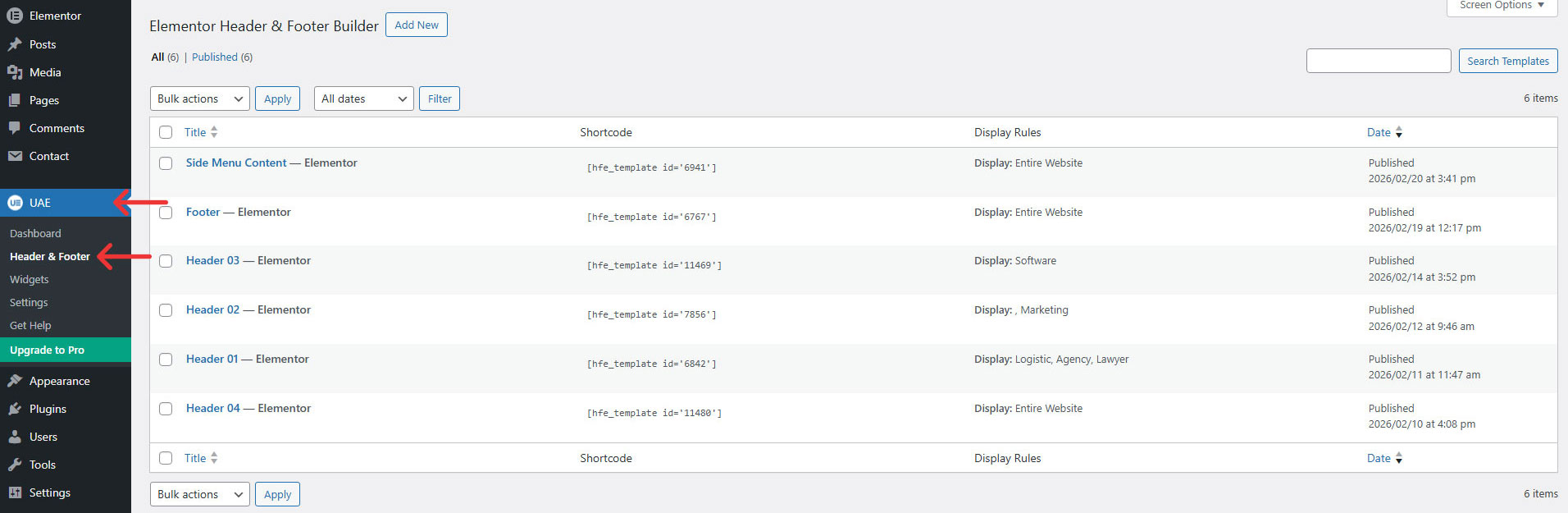The width and height of the screenshot is (1568, 513).
Task: Tick the checkbox for Side Menu Content
Action: click(x=166, y=163)
